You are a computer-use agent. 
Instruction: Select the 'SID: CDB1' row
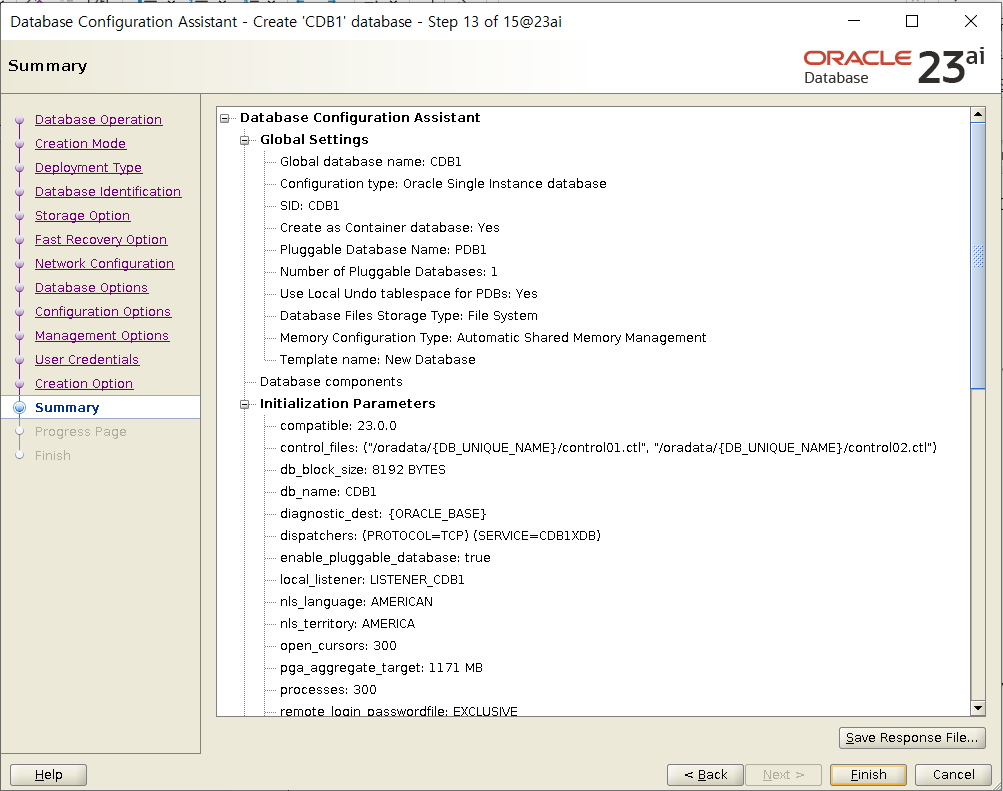click(310, 206)
